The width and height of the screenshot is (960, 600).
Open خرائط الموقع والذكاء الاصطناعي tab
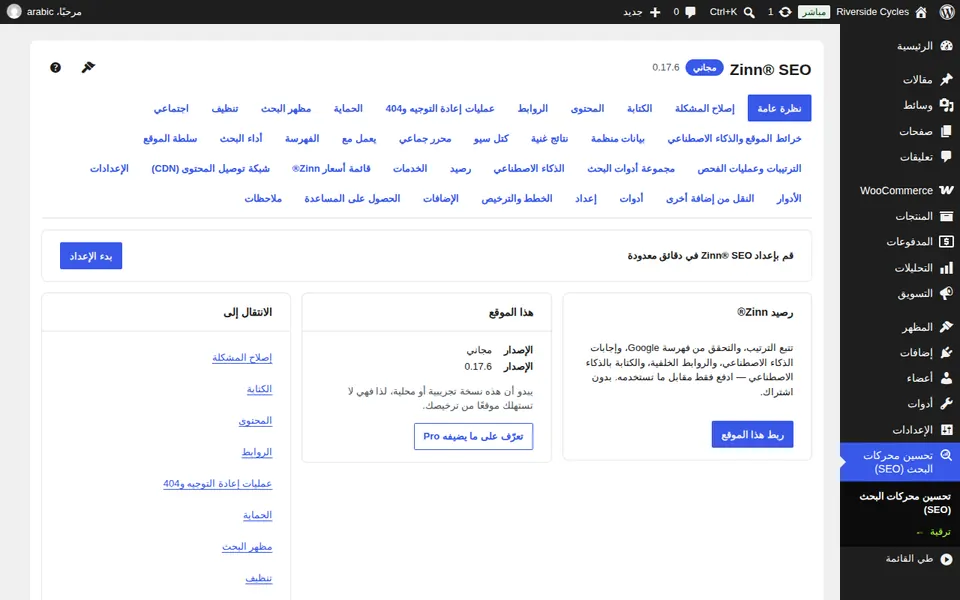pyautogui.click(x=734, y=138)
